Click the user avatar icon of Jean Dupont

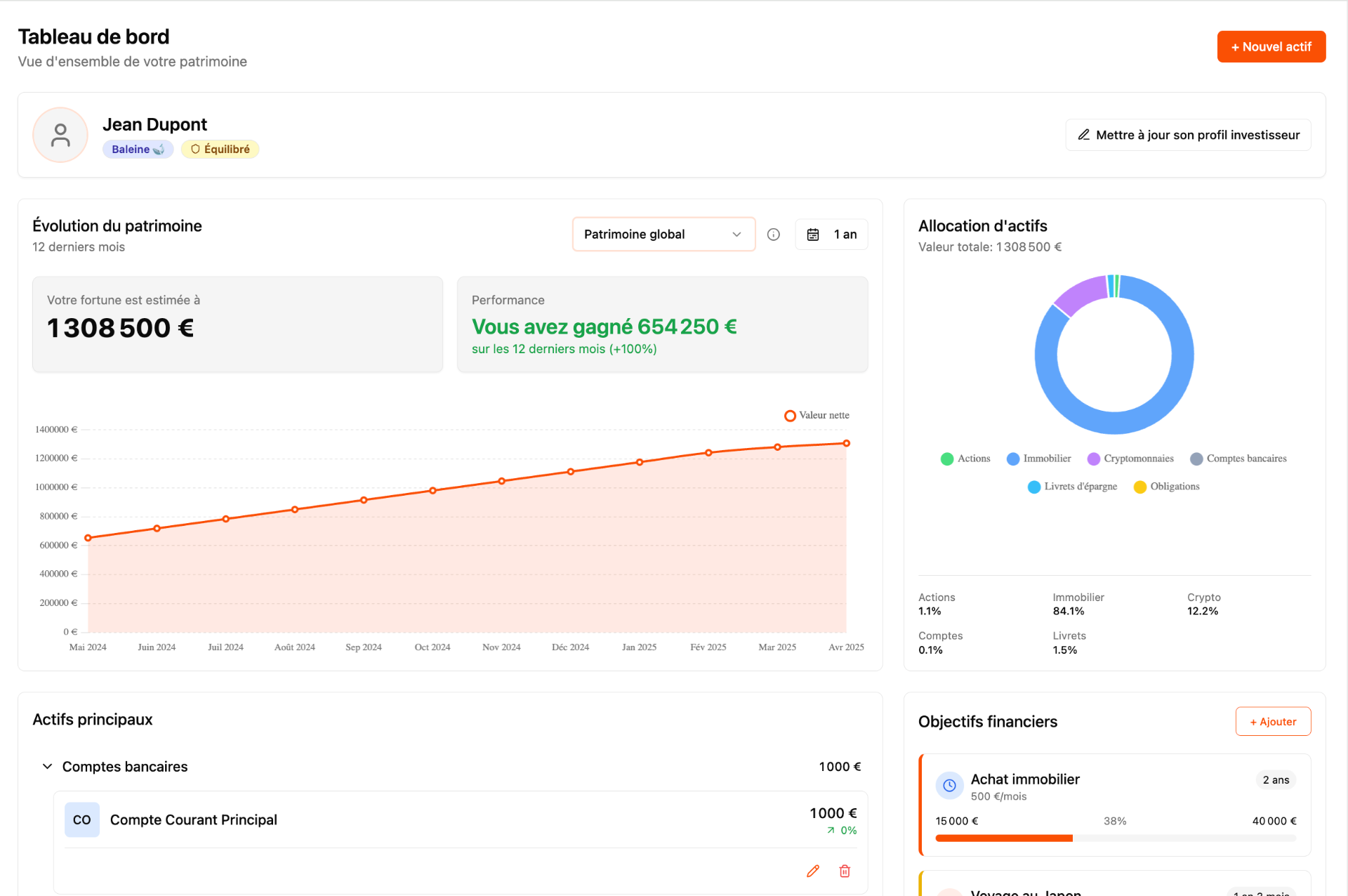tap(60, 135)
